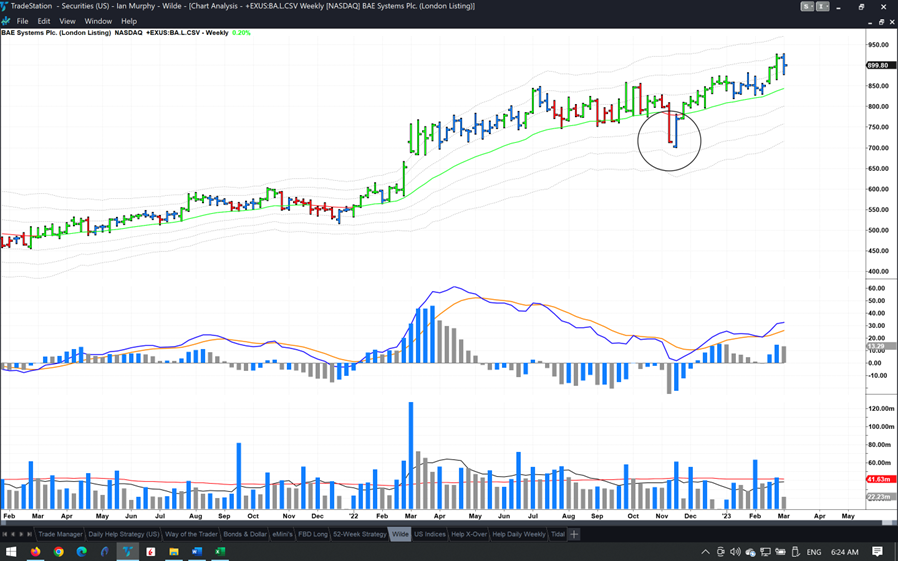Go to next workspace tab arrow

click(x=21, y=534)
